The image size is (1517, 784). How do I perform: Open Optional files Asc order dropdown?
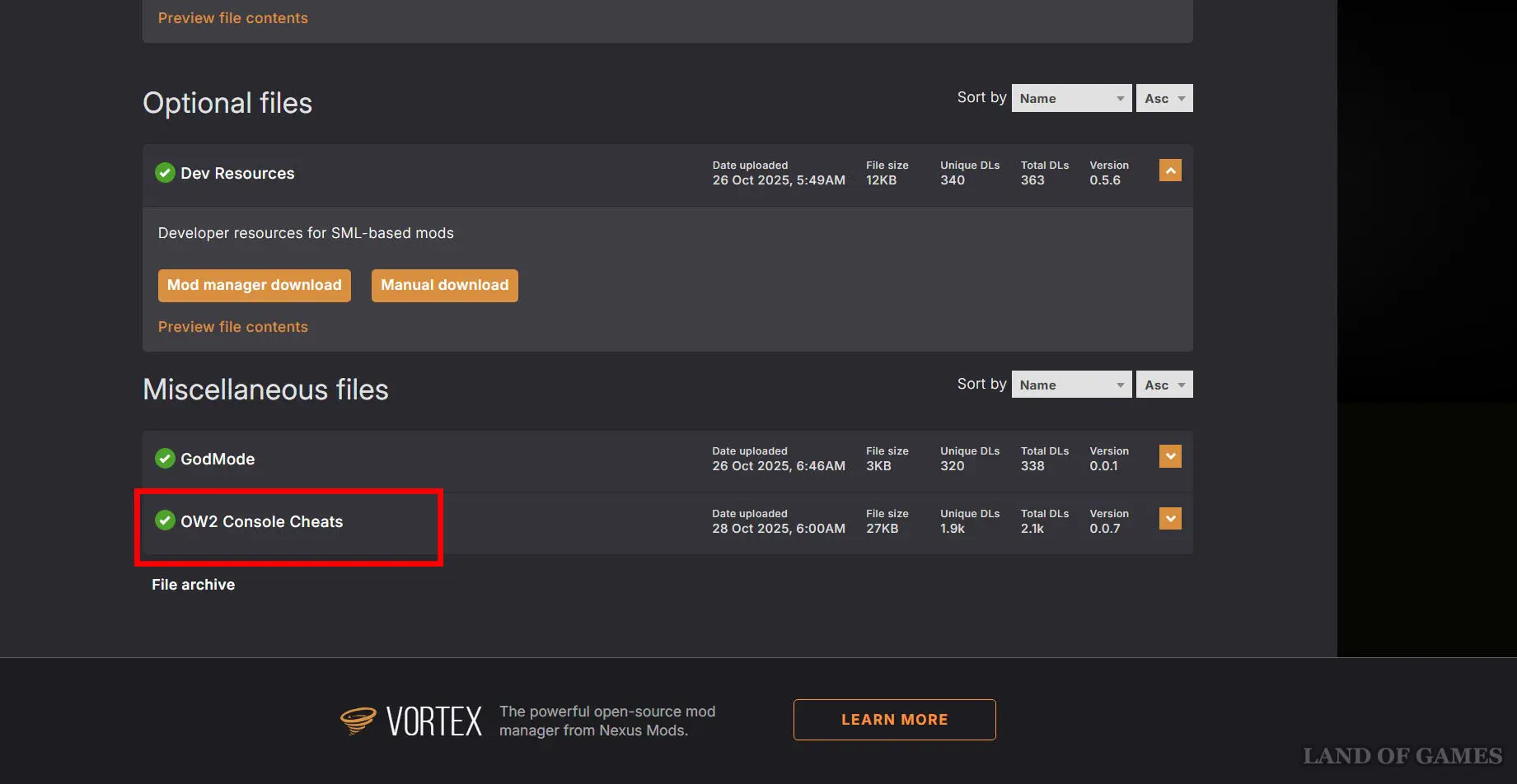1164,99
